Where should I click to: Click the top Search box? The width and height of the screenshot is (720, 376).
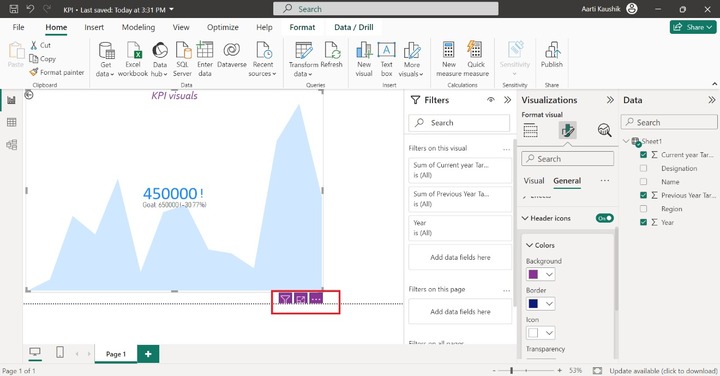pos(386,9)
